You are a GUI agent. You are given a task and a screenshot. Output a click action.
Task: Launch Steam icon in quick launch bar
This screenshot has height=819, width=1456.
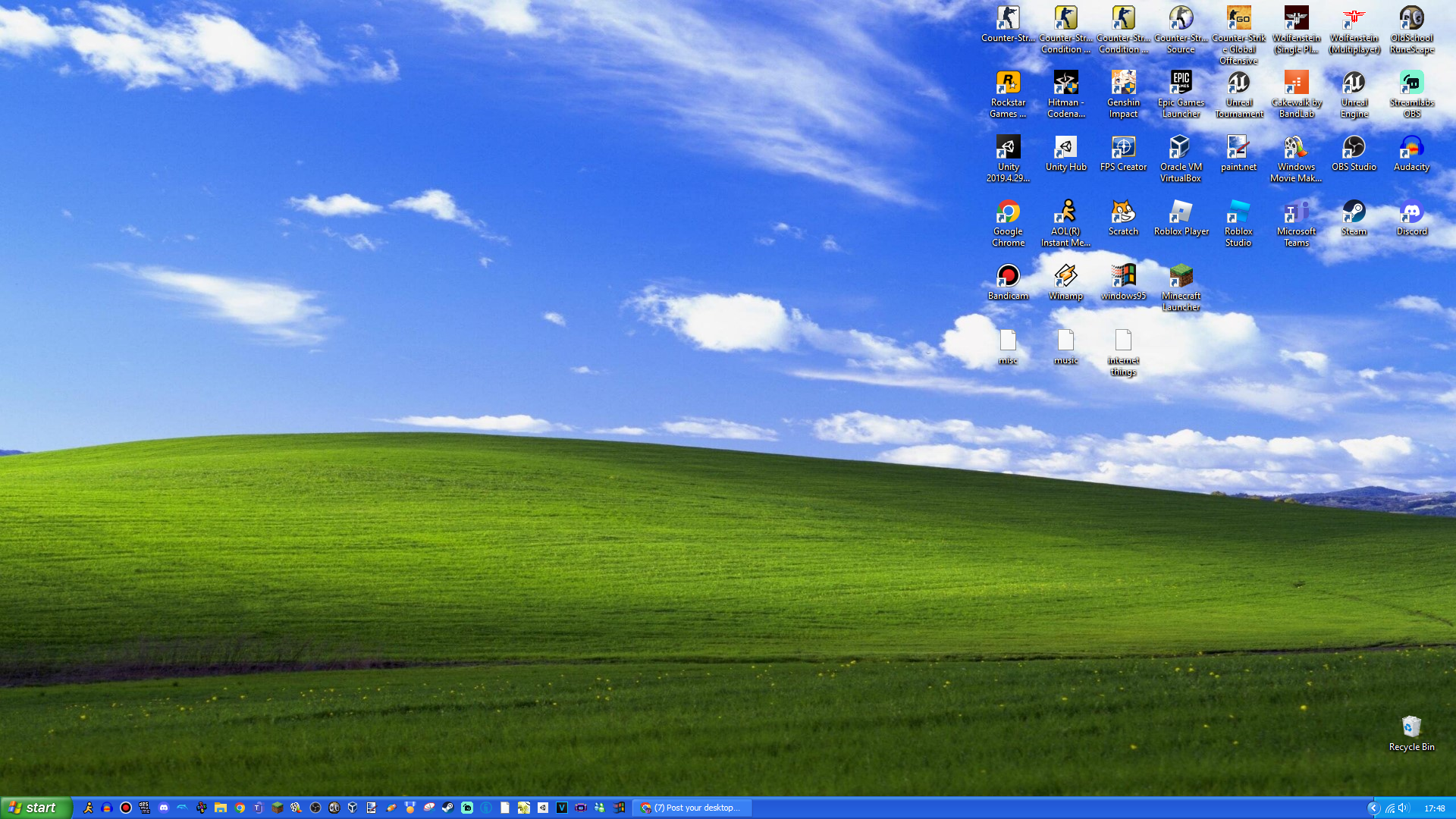[448, 808]
